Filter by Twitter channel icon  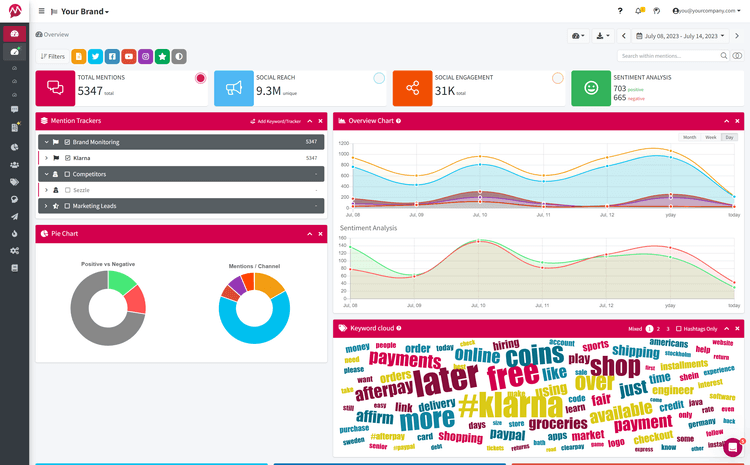(x=96, y=56)
